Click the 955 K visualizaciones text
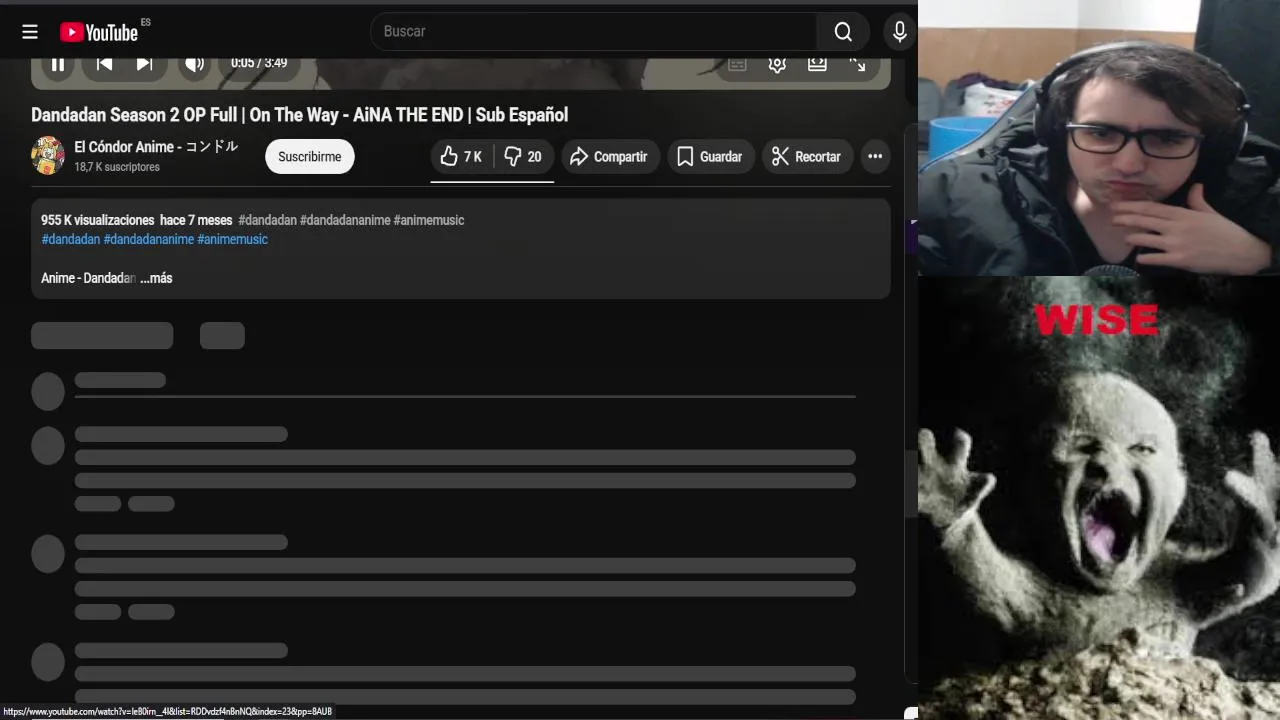Image resolution: width=1280 pixels, height=720 pixels. 98,220
